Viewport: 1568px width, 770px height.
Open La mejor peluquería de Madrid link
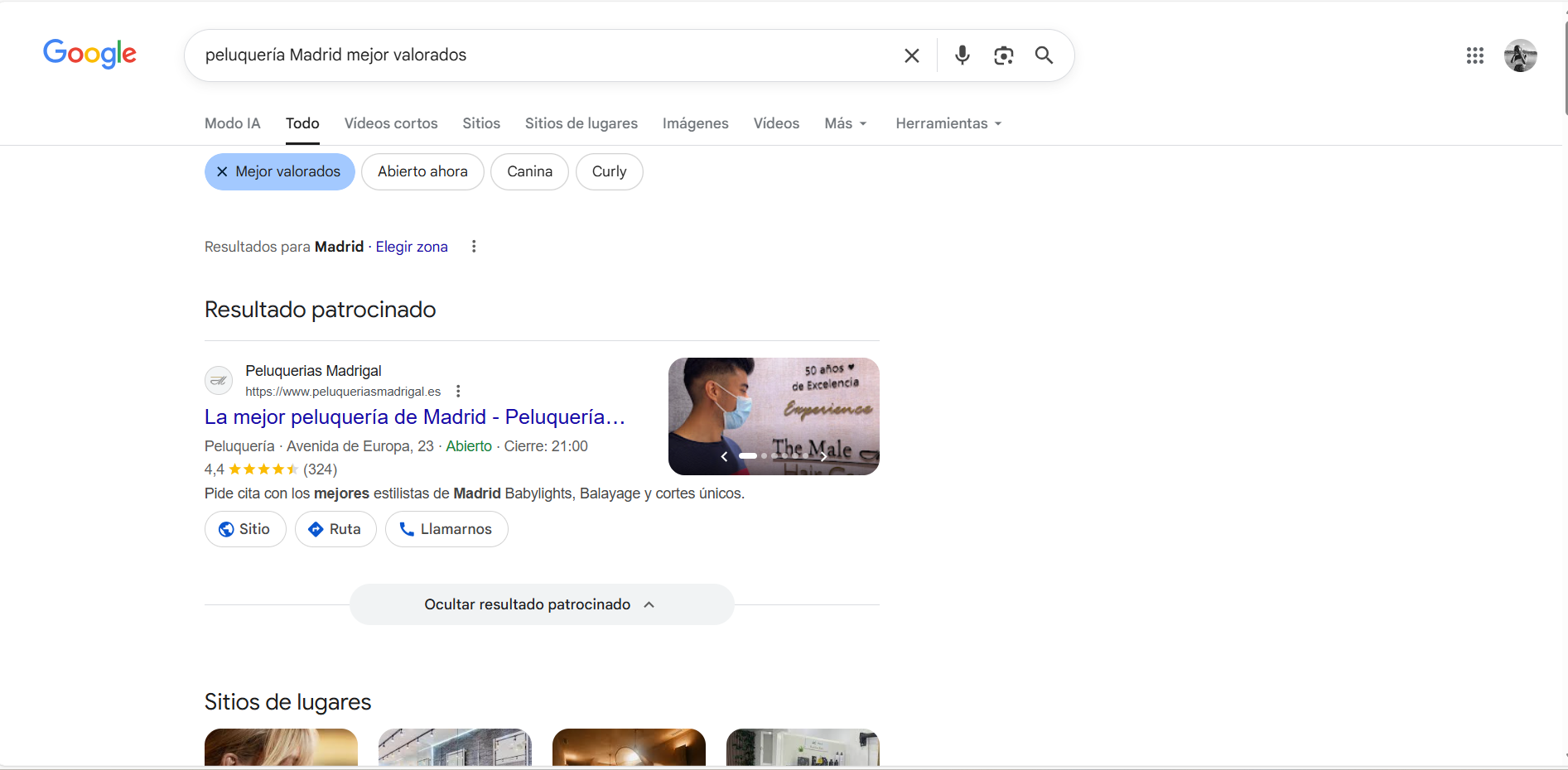point(414,416)
